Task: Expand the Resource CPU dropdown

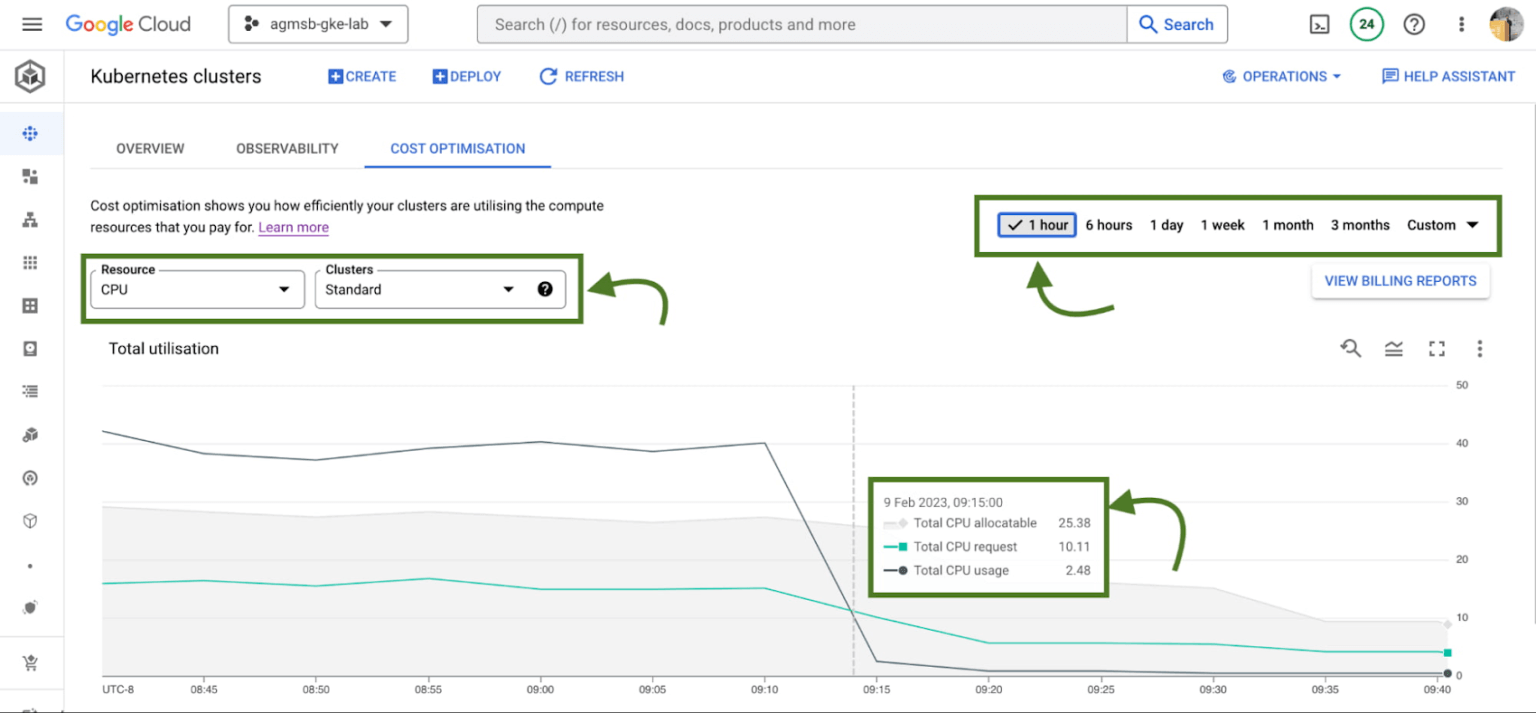Action: point(195,289)
